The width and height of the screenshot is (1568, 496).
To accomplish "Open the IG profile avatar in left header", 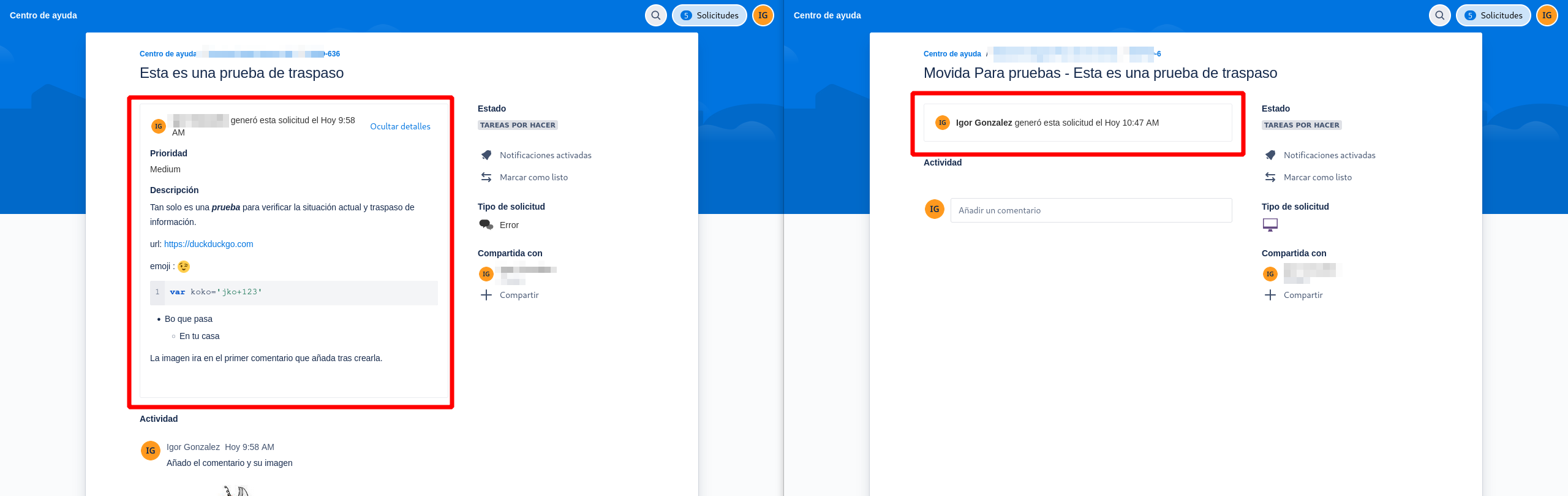I will (x=763, y=15).
